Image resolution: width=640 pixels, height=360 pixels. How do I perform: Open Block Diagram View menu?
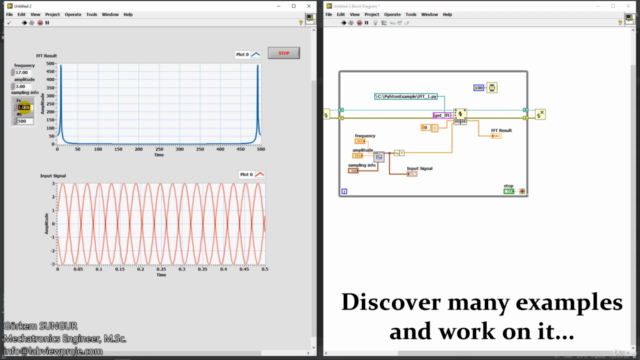(354, 14)
